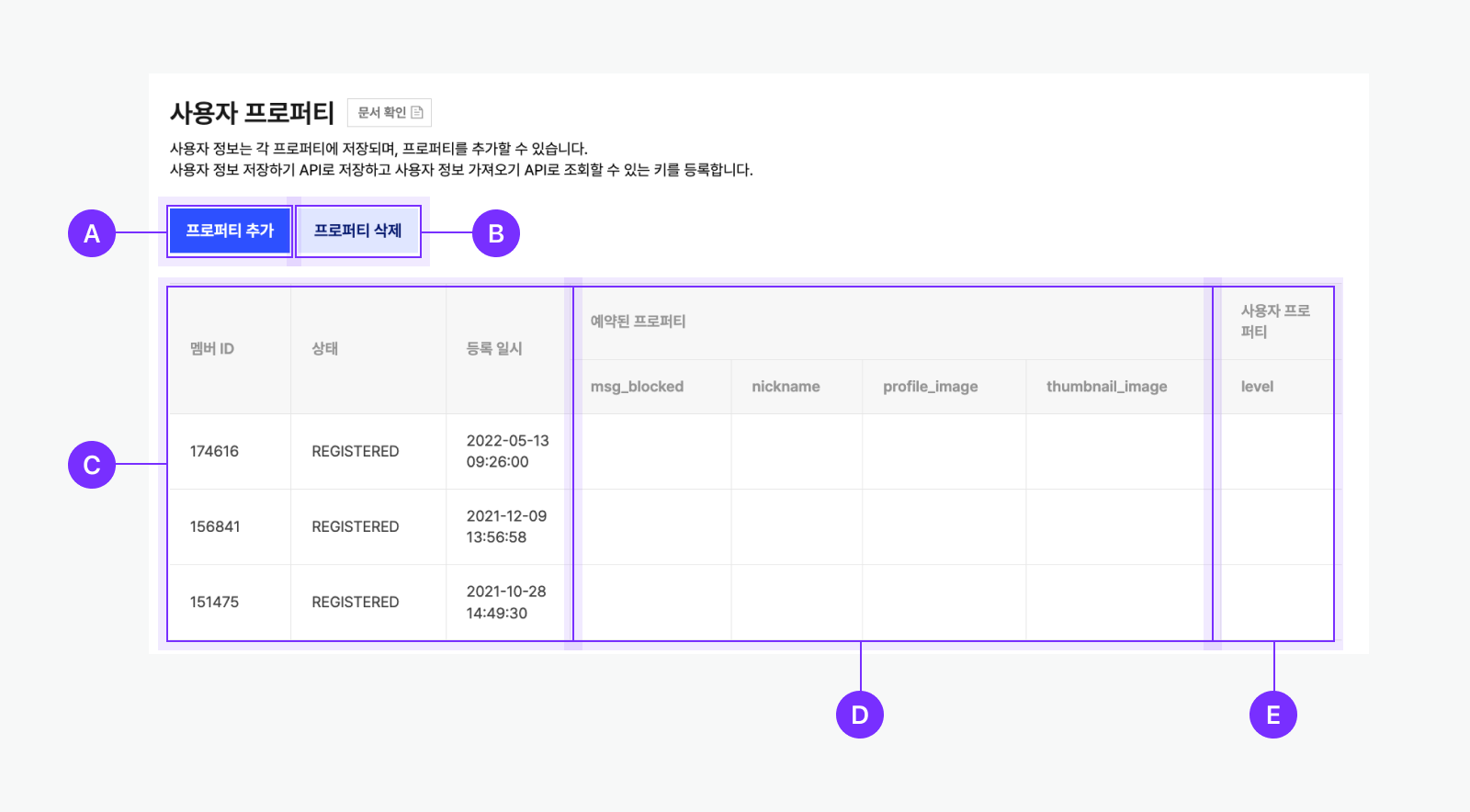The width and height of the screenshot is (1470, 812).
Task: Click the purple A annotation marker
Action: [x=92, y=233]
